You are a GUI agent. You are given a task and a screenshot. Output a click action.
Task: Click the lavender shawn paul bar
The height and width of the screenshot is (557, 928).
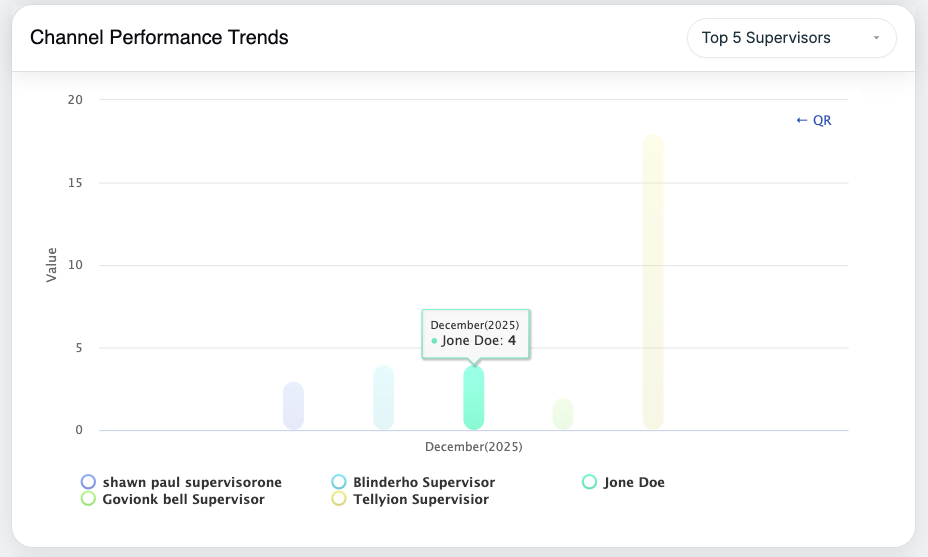(x=293, y=406)
